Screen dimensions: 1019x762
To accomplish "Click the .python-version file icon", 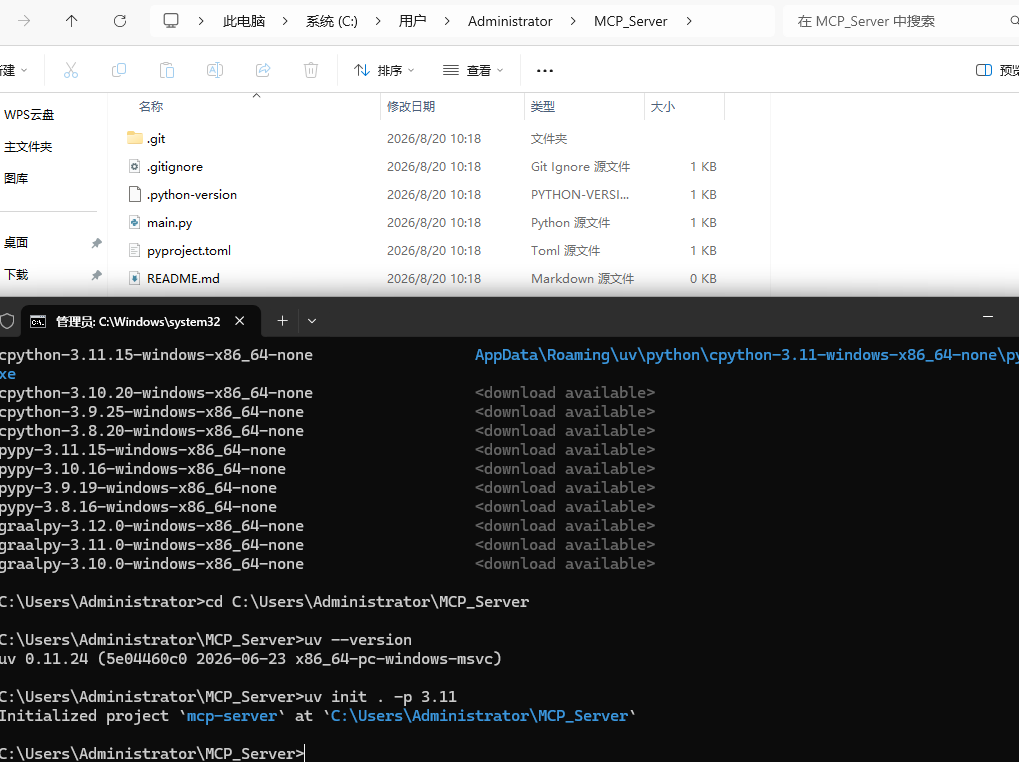I will [x=135, y=194].
